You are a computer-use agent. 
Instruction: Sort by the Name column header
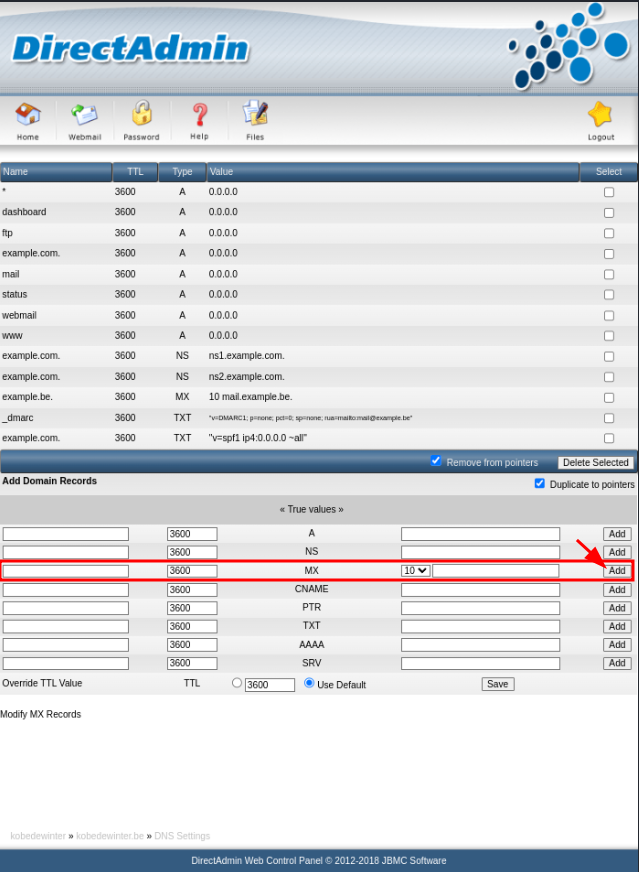(56, 172)
